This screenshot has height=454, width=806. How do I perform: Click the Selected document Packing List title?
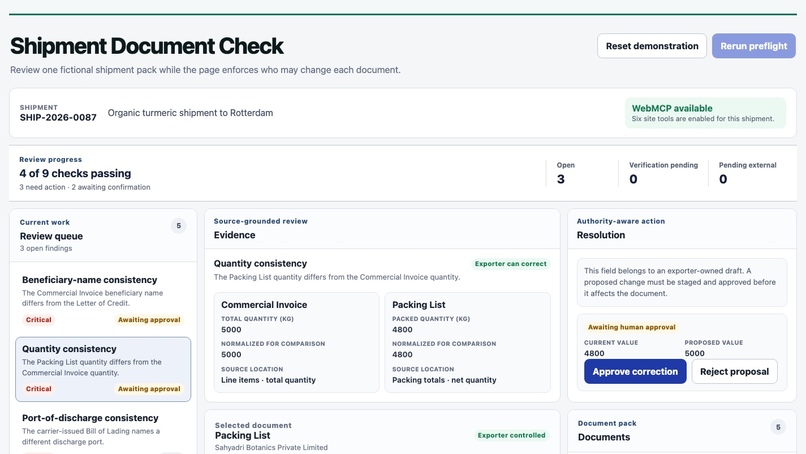click(242, 435)
